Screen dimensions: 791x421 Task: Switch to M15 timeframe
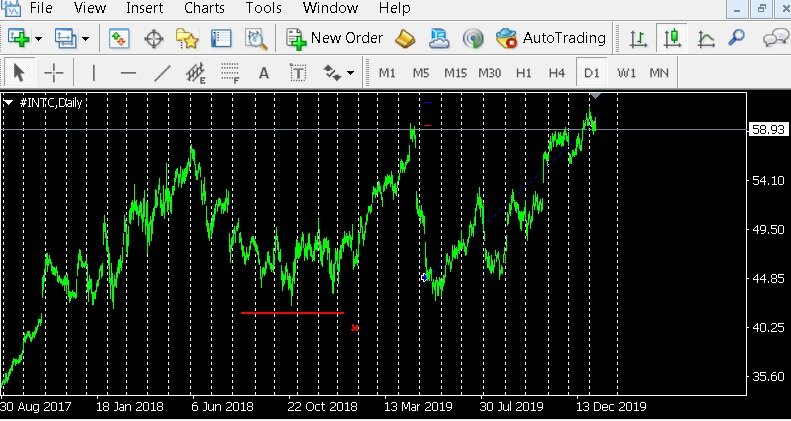[455, 73]
